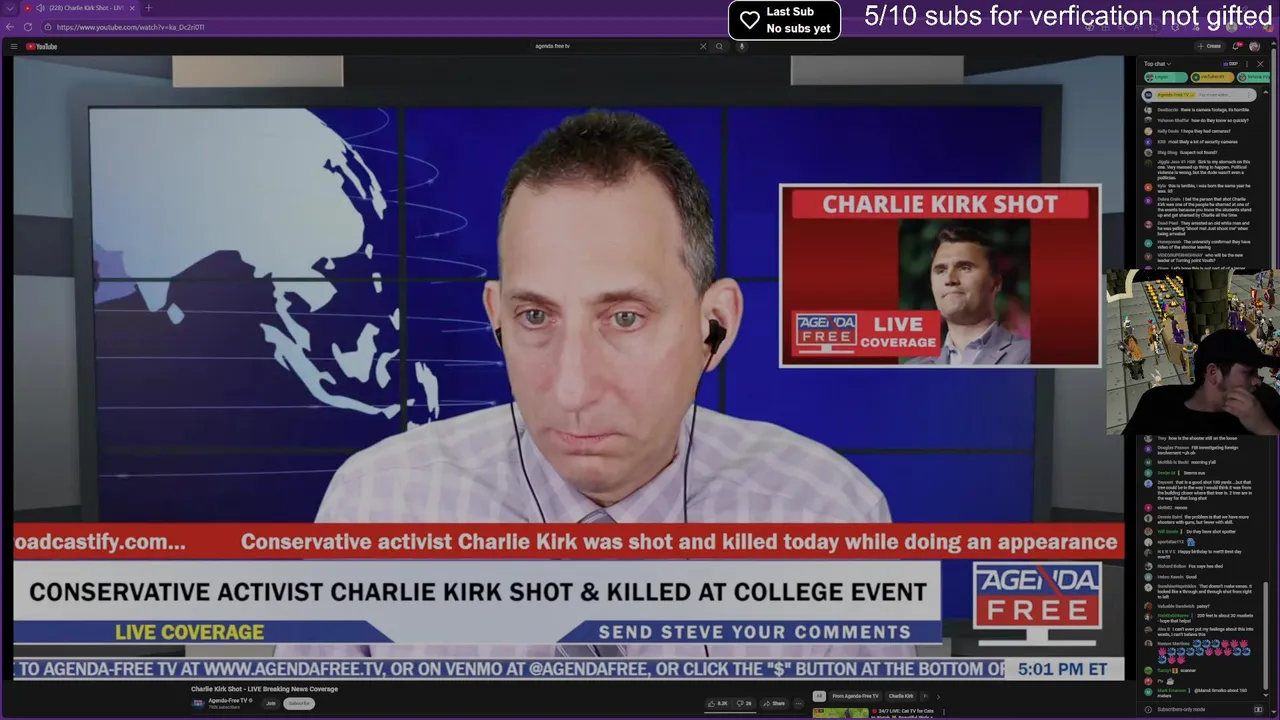Open the browser tab list chevron
The image size is (1280, 720).
[x=10, y=8]
